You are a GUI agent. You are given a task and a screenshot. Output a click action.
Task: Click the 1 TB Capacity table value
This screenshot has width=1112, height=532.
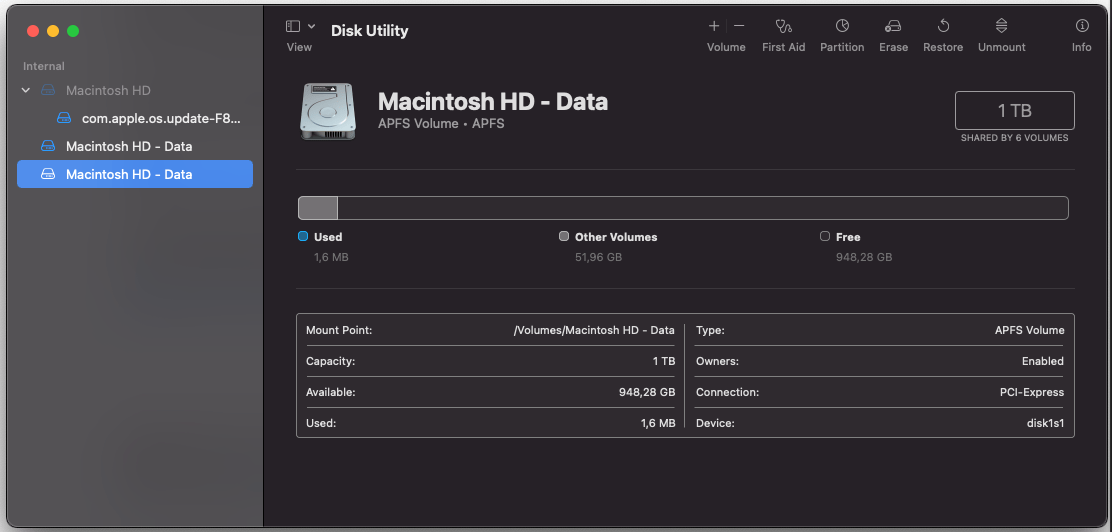[664, 361]
